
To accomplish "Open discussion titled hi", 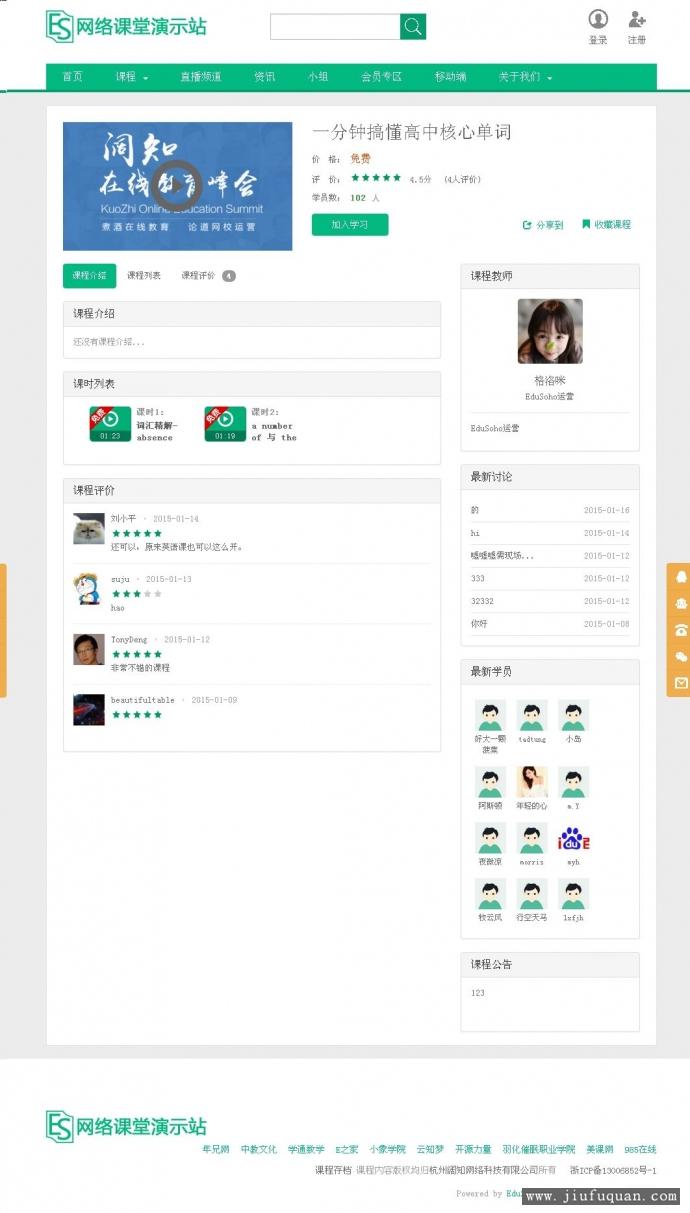I will [476, 533].
